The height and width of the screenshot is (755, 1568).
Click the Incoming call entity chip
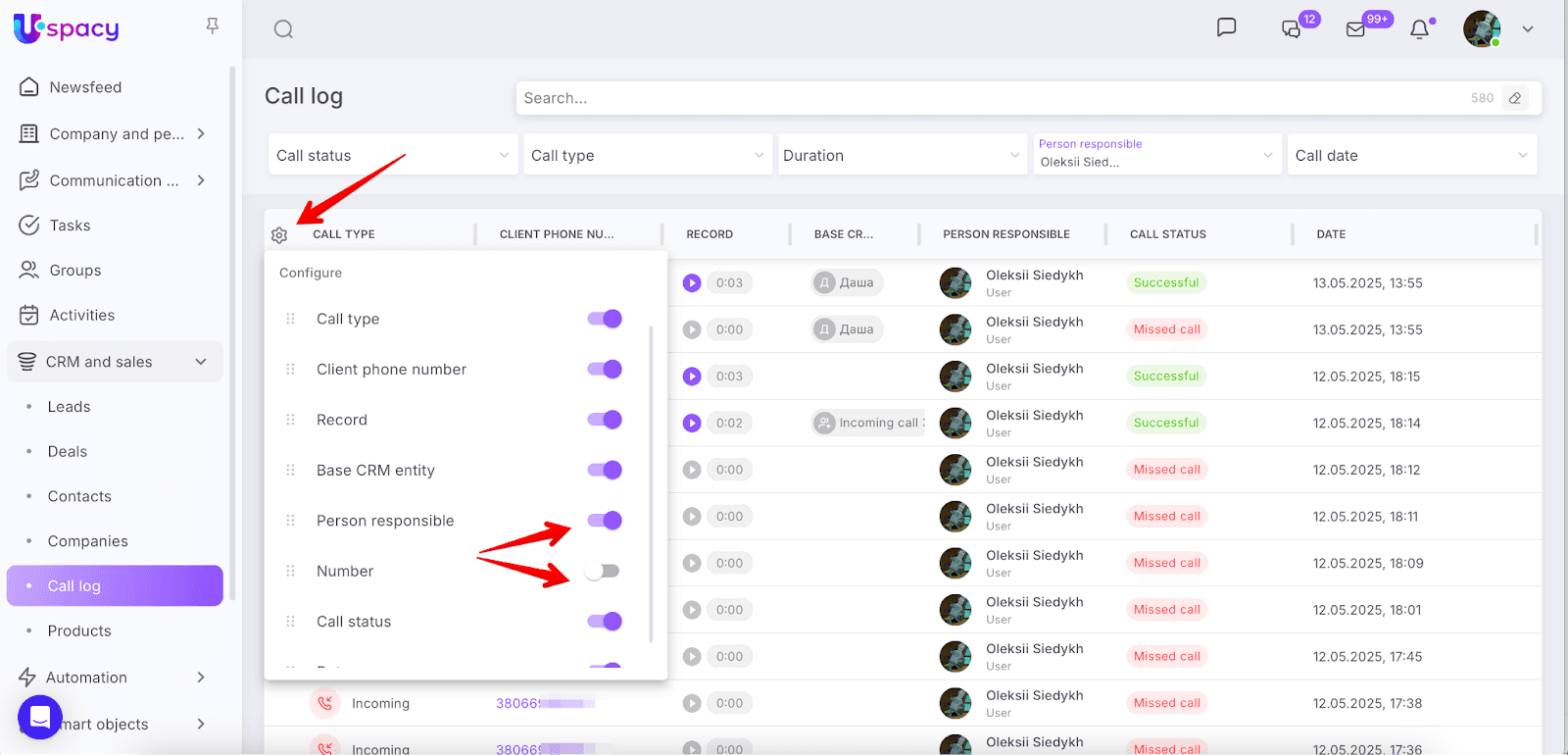pos(869,424)
